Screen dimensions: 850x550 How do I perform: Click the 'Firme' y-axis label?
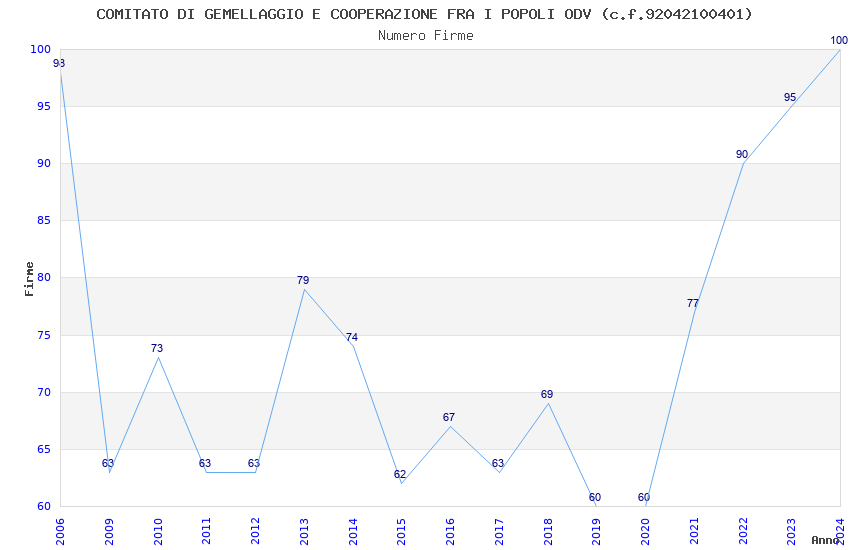point(29,279)
